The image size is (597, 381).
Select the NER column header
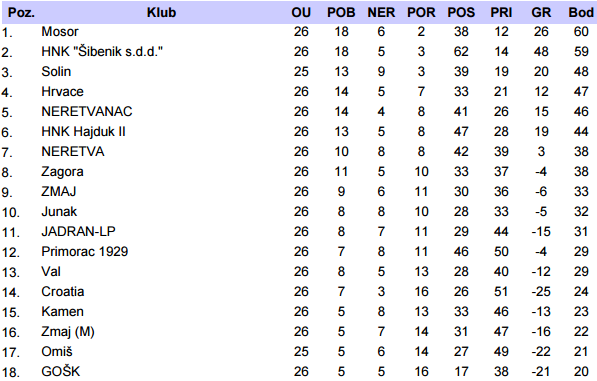coord(381,13)
